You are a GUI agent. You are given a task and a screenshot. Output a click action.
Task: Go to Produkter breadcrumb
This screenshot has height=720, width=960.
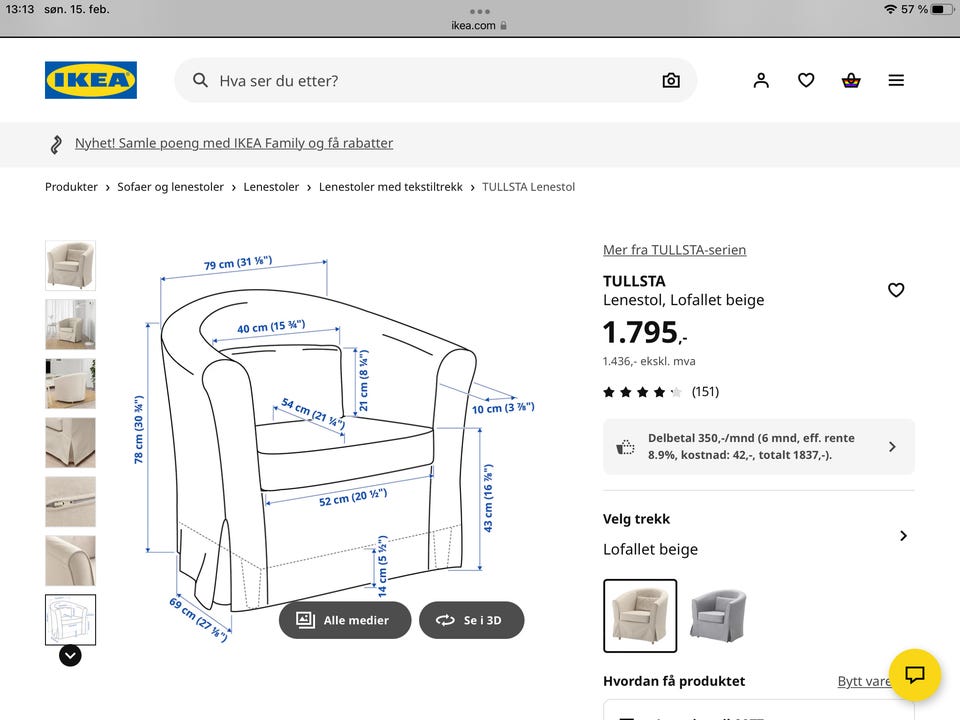(x=71, y=187)
